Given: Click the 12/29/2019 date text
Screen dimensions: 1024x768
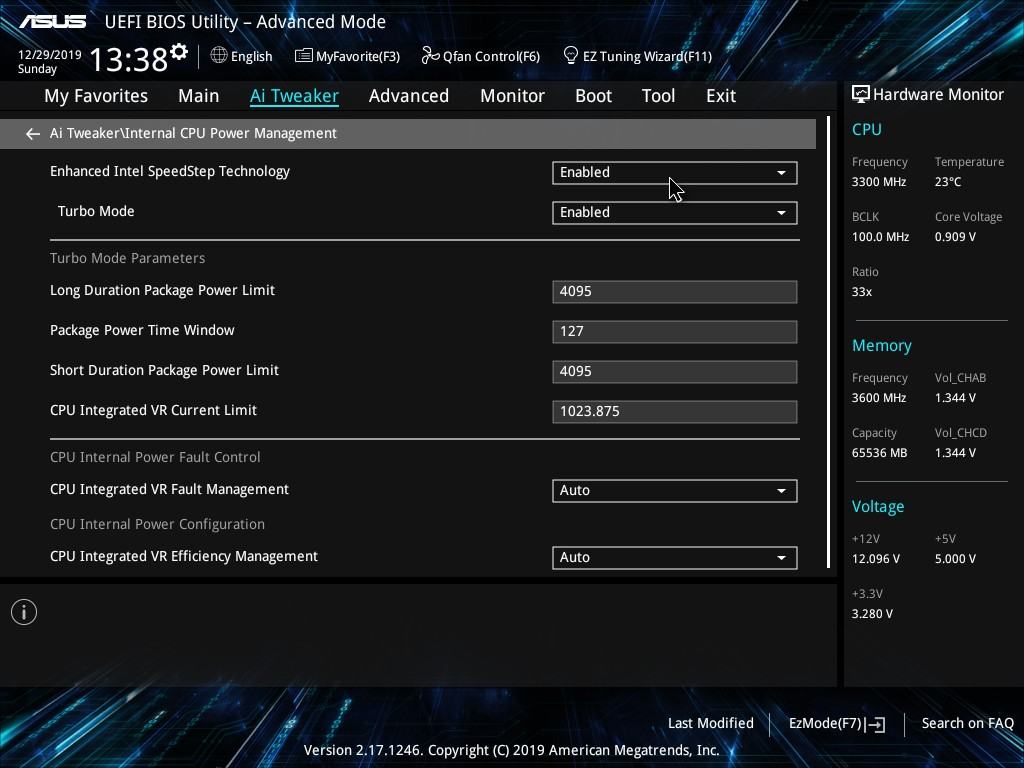Looking at the screenshot, I should pyautogui.click(x=50, y=55).
